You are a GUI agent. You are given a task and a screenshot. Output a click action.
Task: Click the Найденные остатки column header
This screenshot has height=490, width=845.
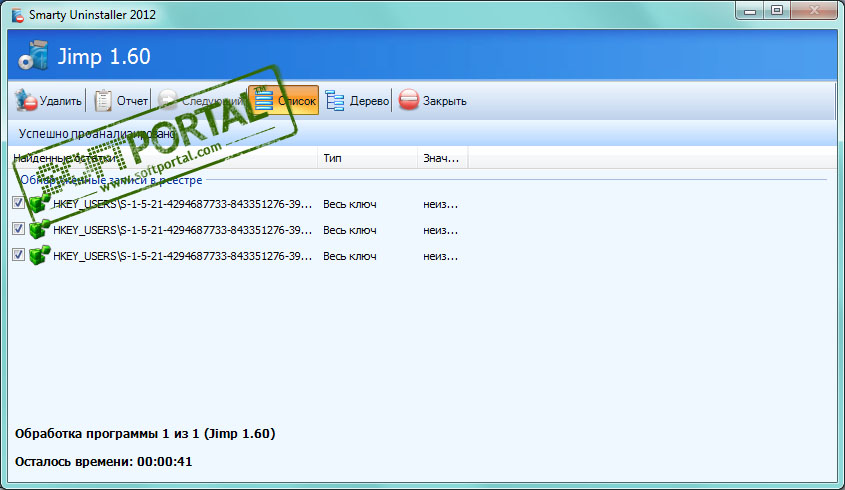[x=163, y=158]
